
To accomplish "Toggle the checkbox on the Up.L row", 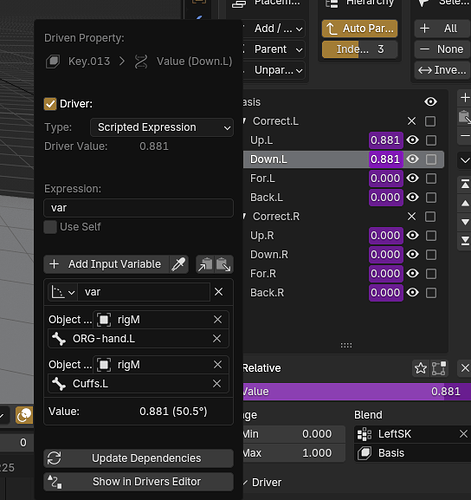I will [431, 140].
